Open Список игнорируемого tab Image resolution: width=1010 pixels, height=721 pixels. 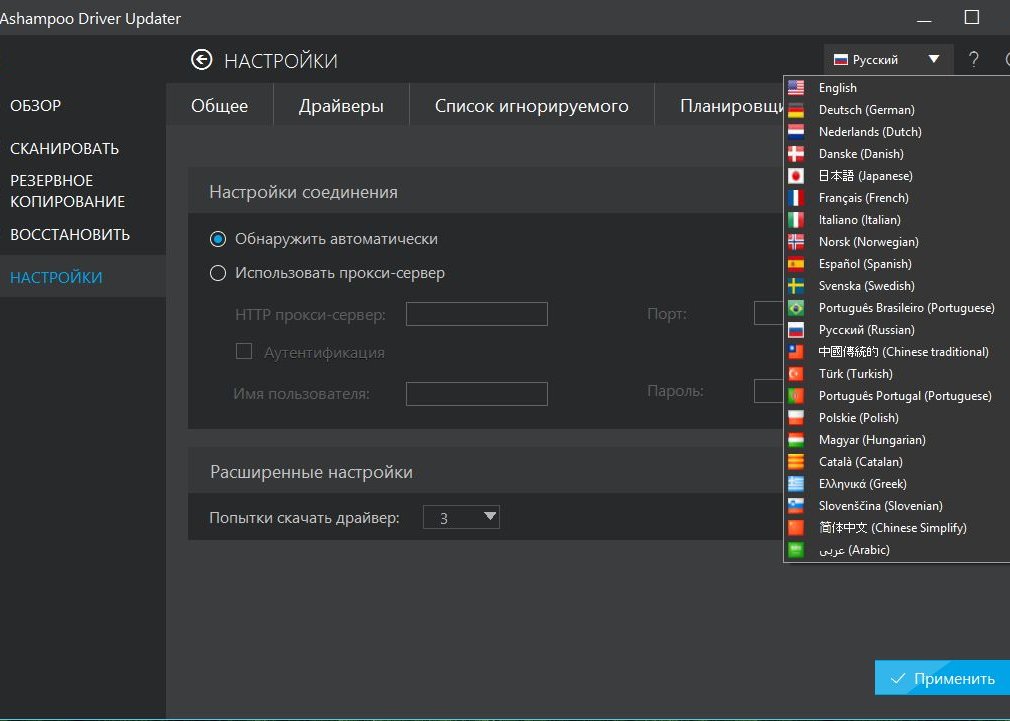pos(532,106)
